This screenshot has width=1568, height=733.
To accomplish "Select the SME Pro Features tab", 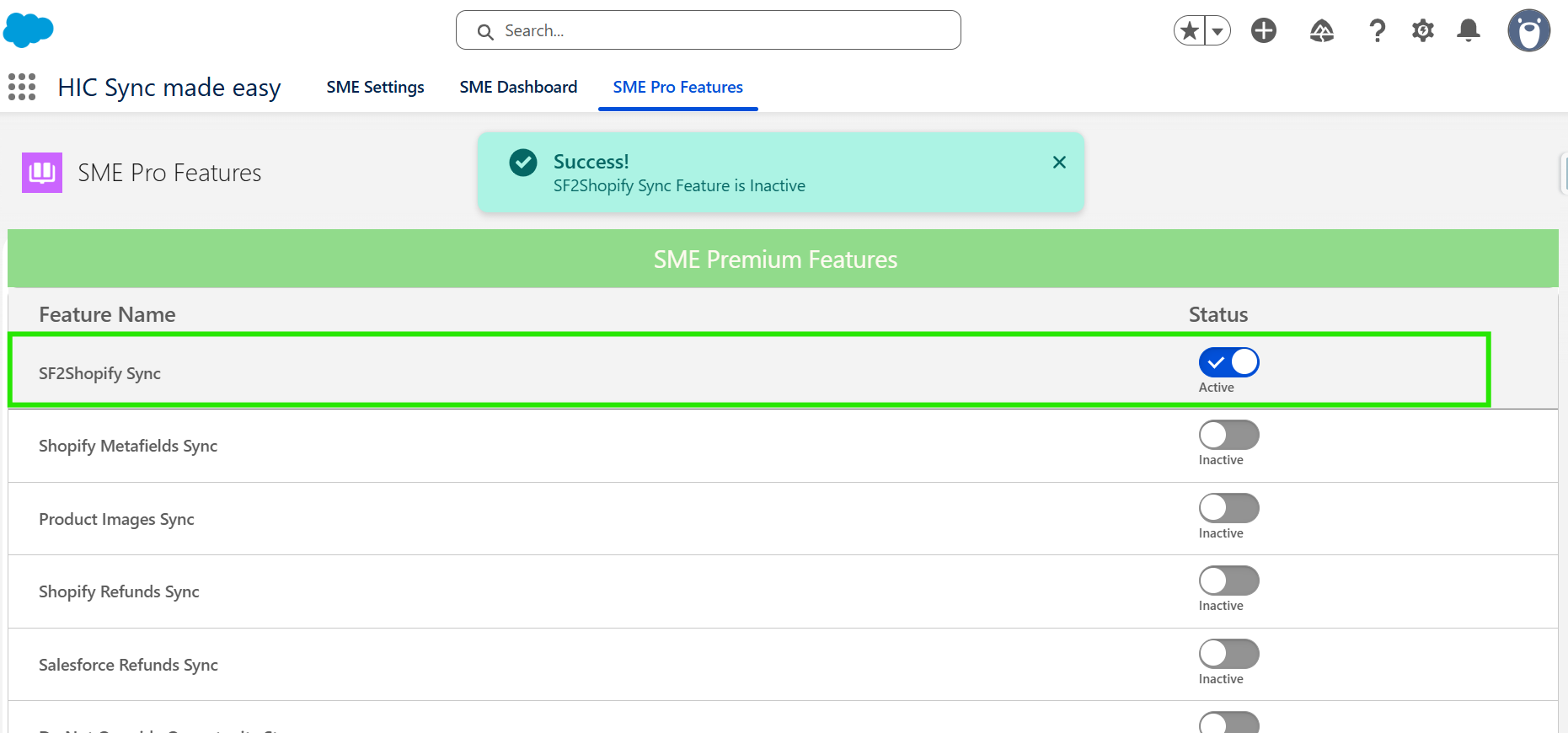I will click(677, 87).
